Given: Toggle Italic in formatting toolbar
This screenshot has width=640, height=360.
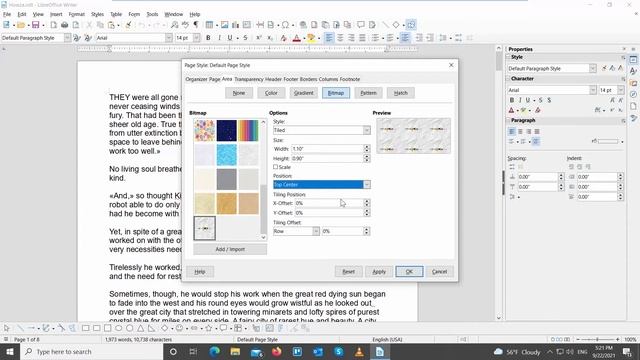Looking at the screenshot, I should coord(219,38).
